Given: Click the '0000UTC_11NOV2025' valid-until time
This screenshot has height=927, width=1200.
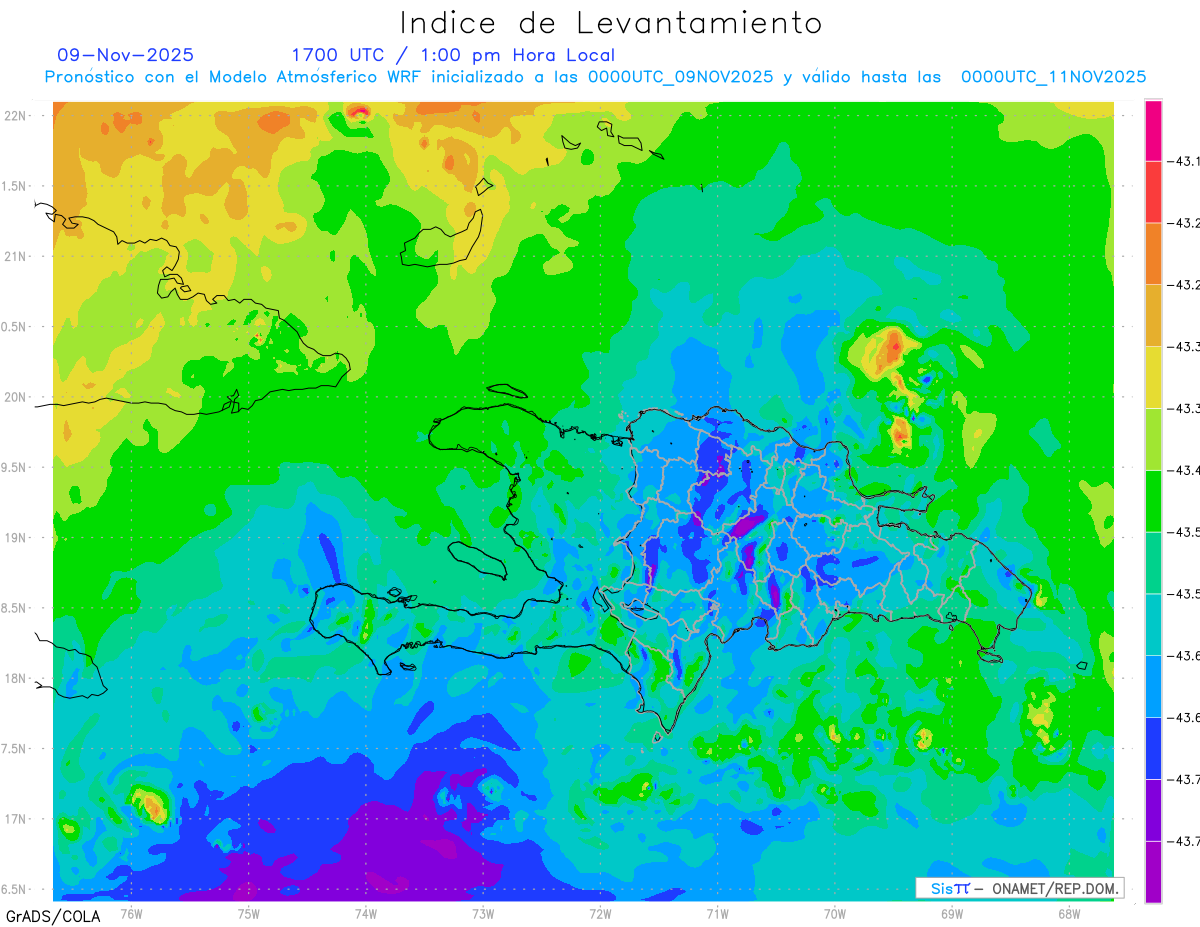Looking at the screenshot, I should coord(1053,77).
